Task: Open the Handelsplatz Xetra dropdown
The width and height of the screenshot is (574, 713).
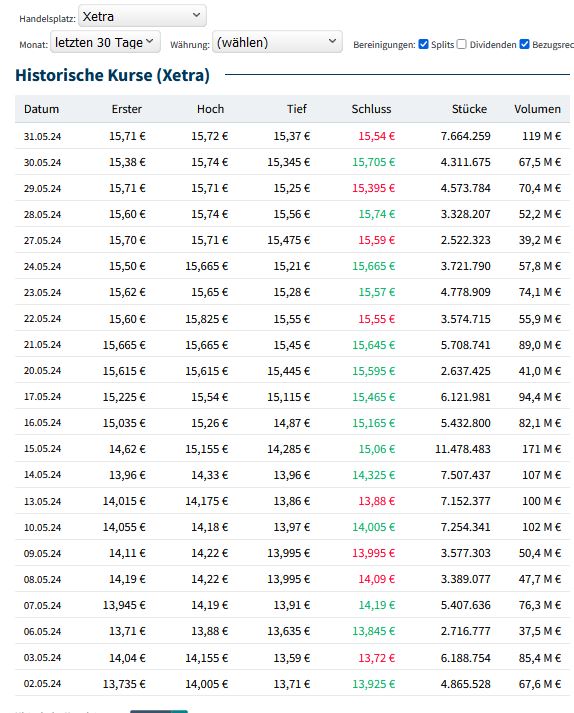Action: [142, 16]
